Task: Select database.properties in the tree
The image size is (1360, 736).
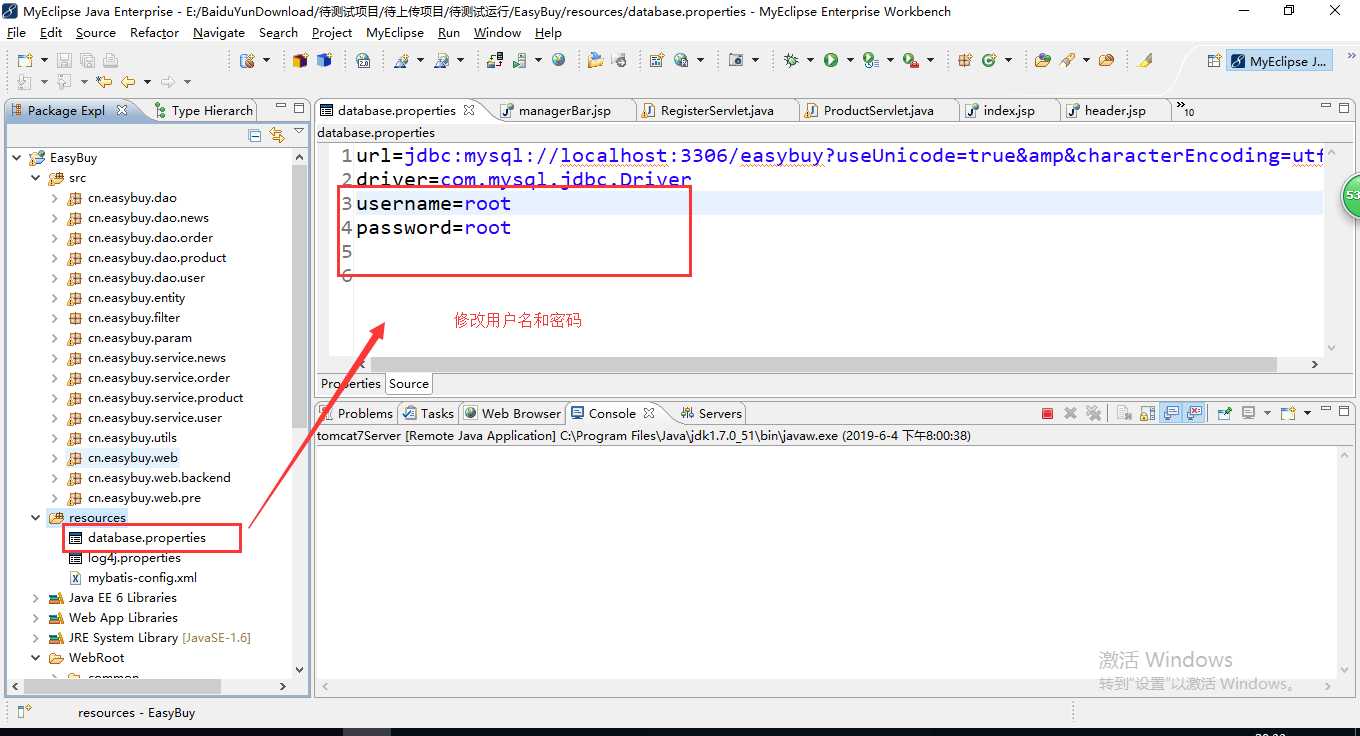Action: (137, 538)
